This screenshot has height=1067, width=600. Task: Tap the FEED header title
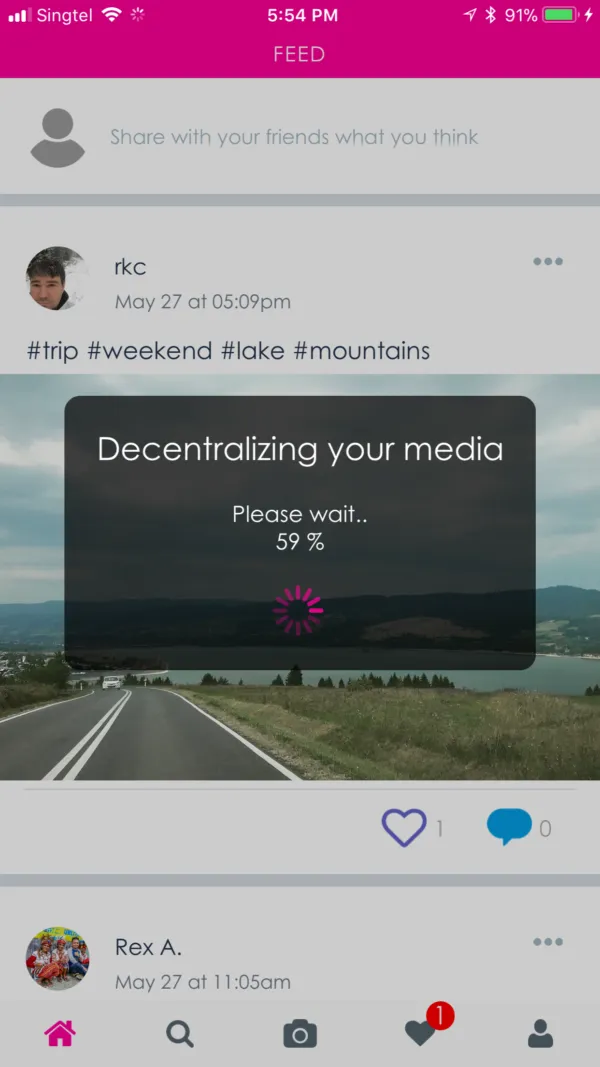pos(299,54)
